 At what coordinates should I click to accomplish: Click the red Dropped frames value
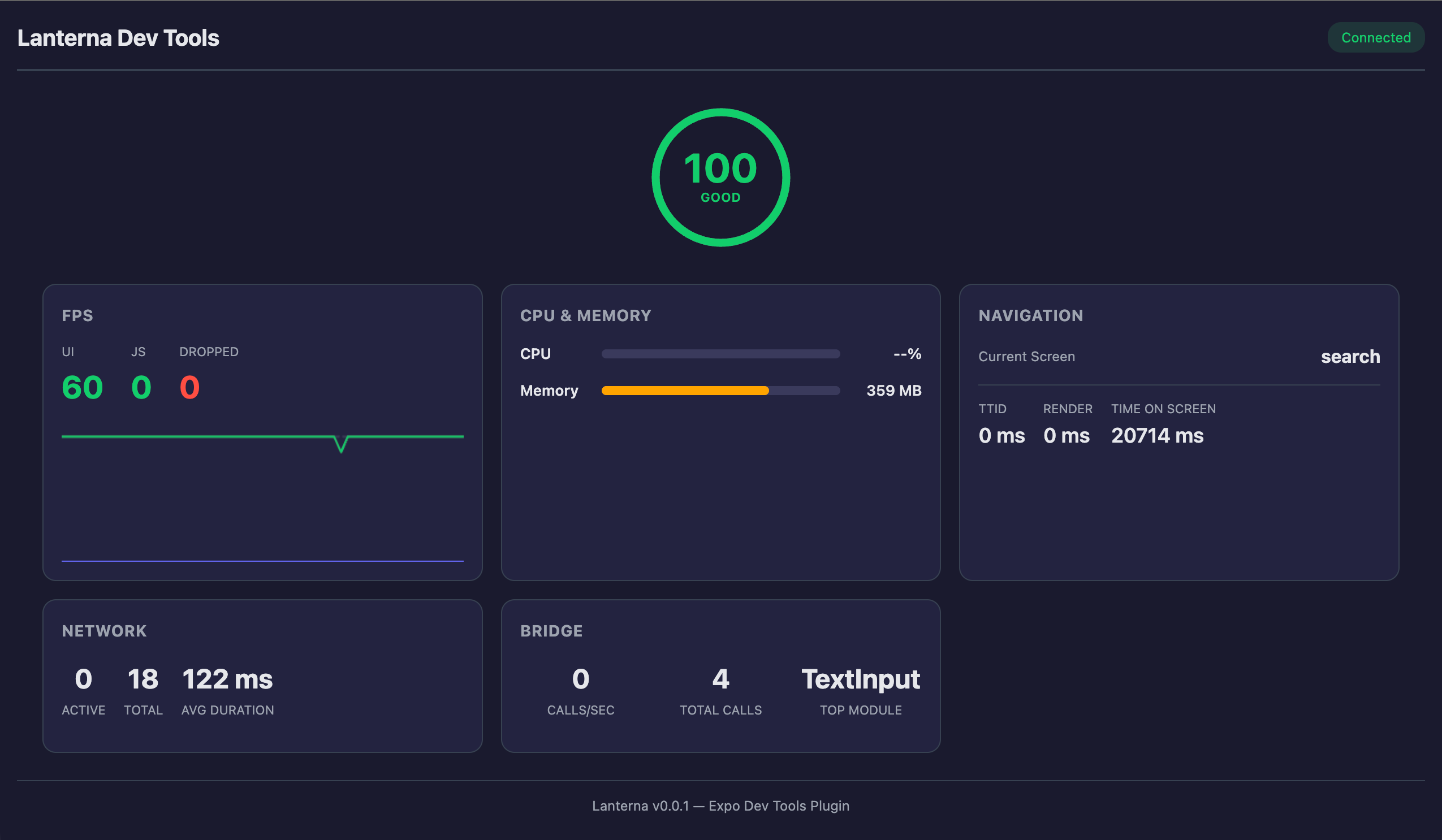pos(189,388)
